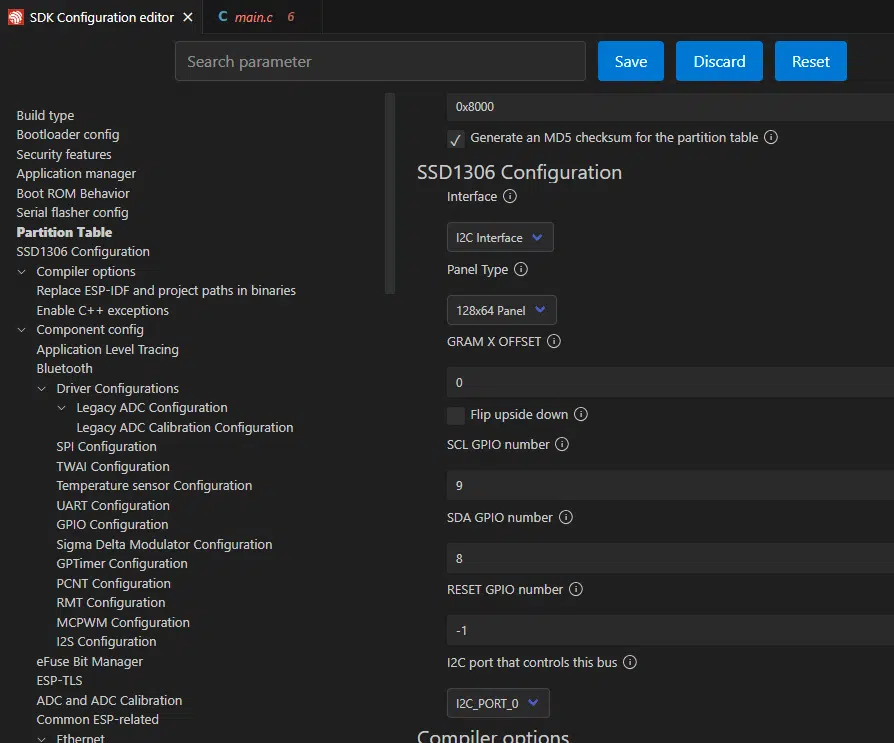Show info for SCL GPIO number
This screenshot has width=894, height=743.
[562, 444]
